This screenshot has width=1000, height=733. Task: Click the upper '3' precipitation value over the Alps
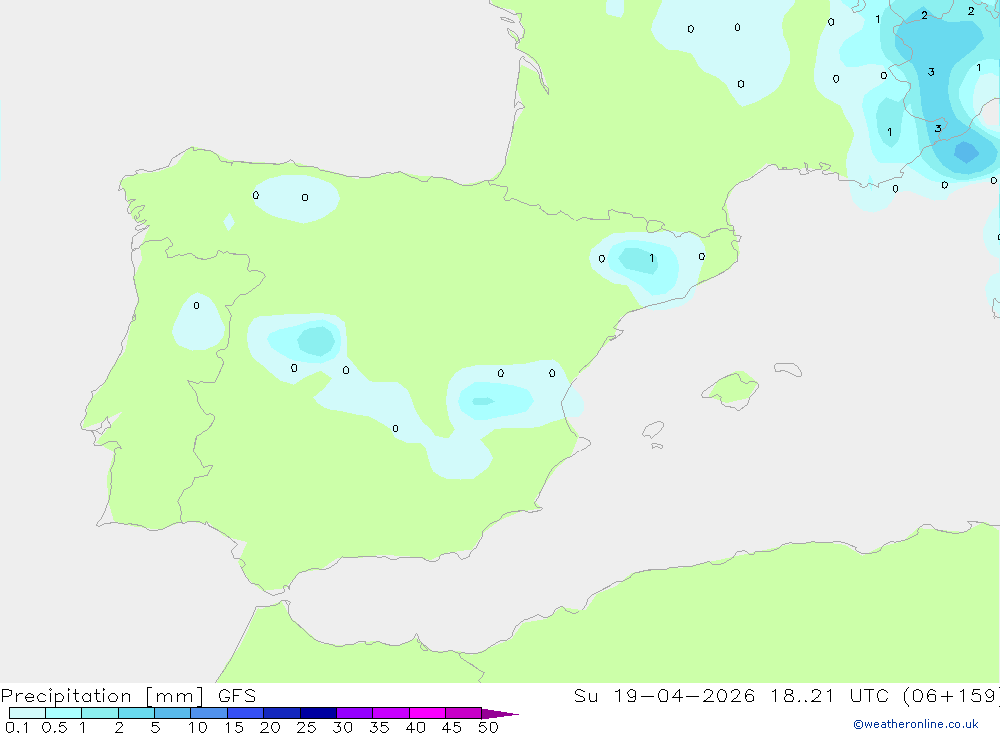(x=931, y=72)
